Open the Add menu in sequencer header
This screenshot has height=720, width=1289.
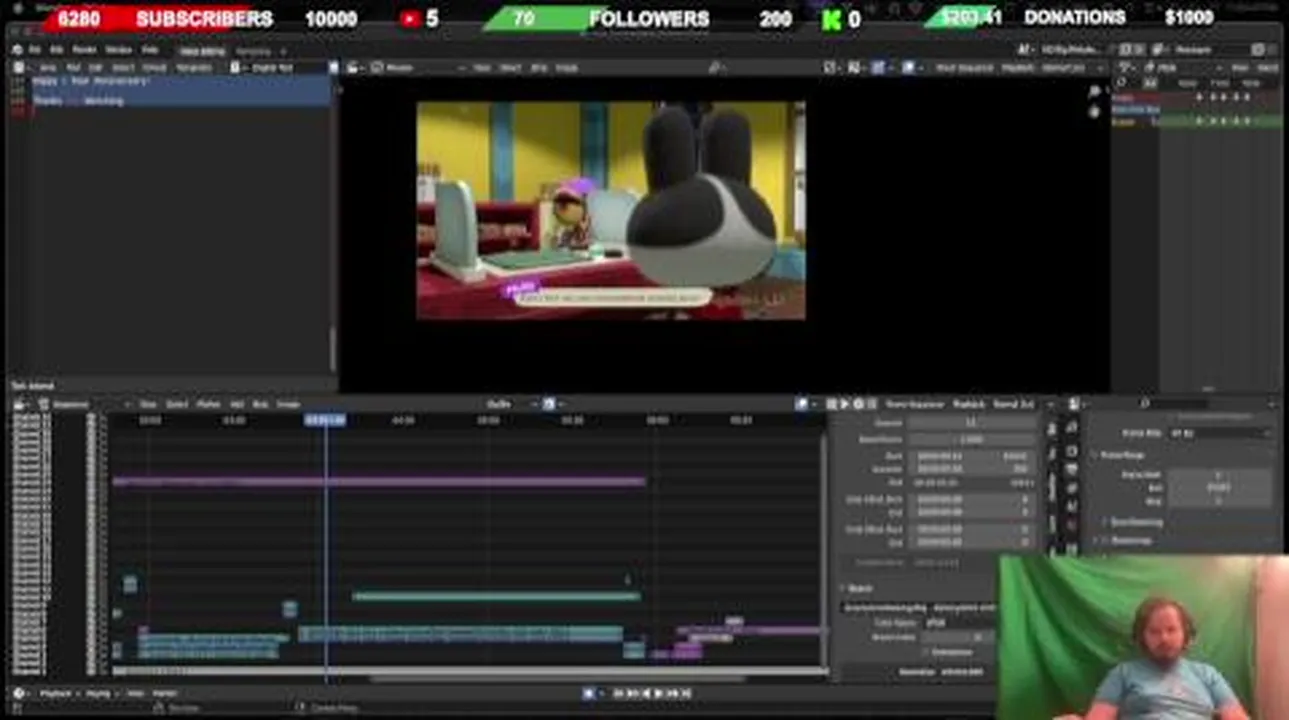click(237, 404)
